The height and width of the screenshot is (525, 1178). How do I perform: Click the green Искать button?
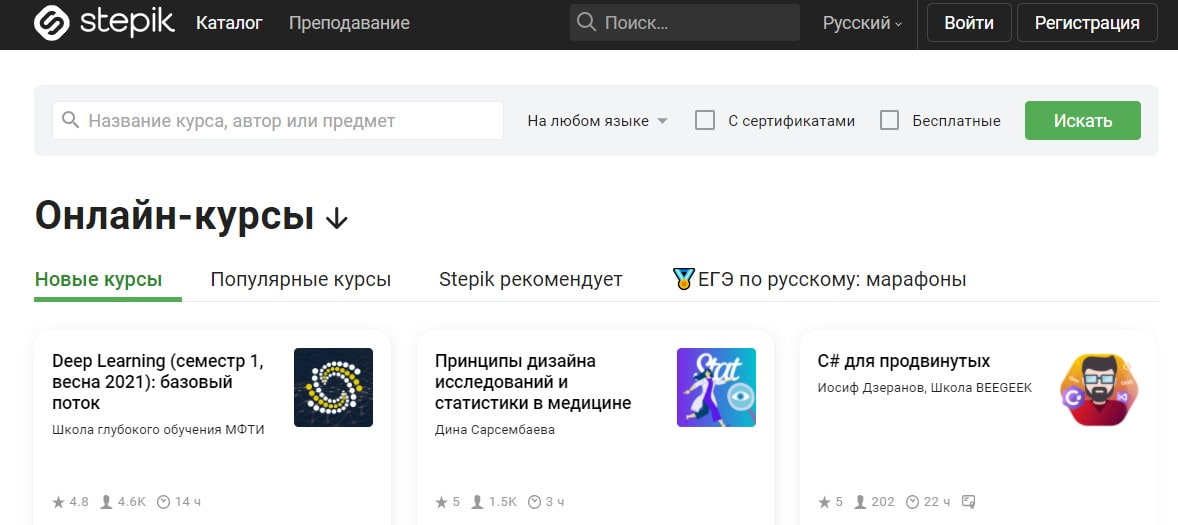pos(1083,120)
